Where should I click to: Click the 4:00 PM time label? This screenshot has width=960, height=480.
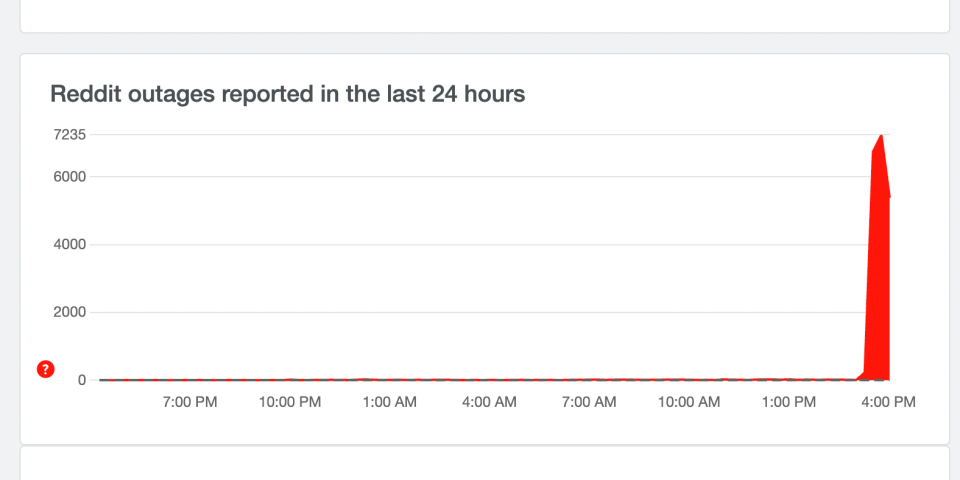tap(888, 402)
